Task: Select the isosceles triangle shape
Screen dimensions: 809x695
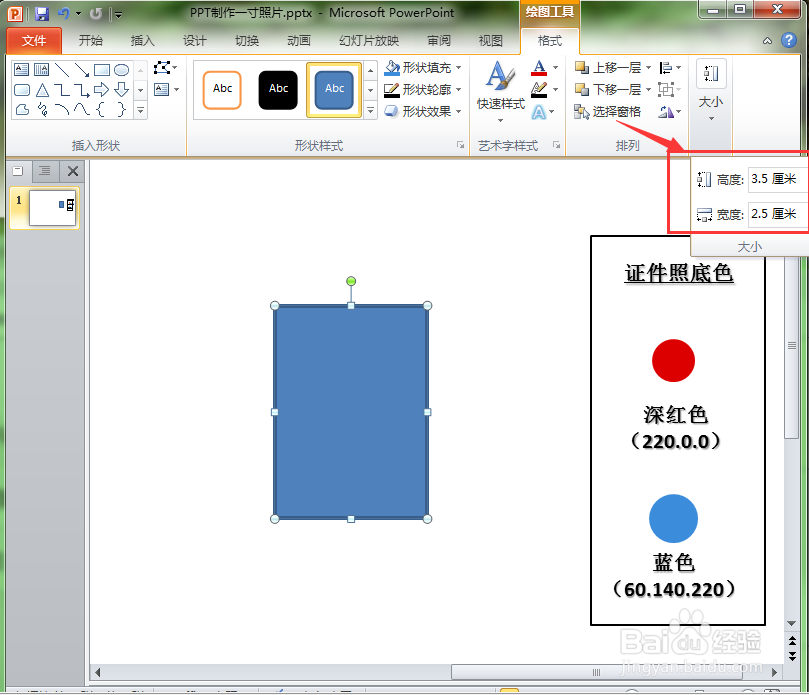Action: click(42, 90)
